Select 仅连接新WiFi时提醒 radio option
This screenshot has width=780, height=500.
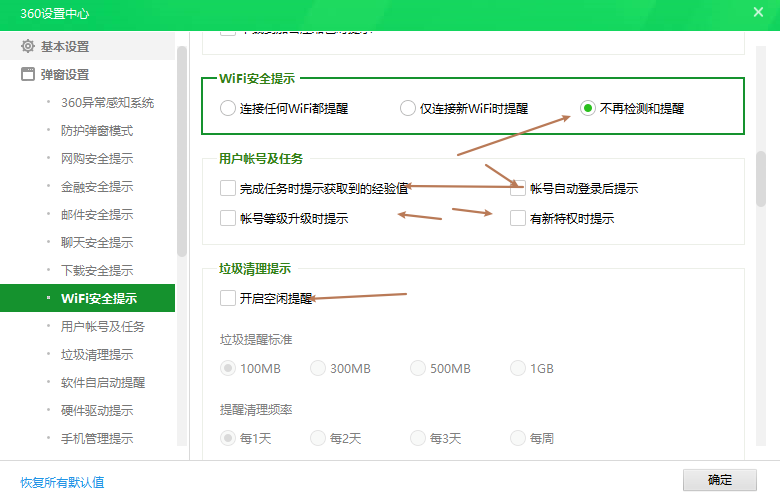coord(407,108)
